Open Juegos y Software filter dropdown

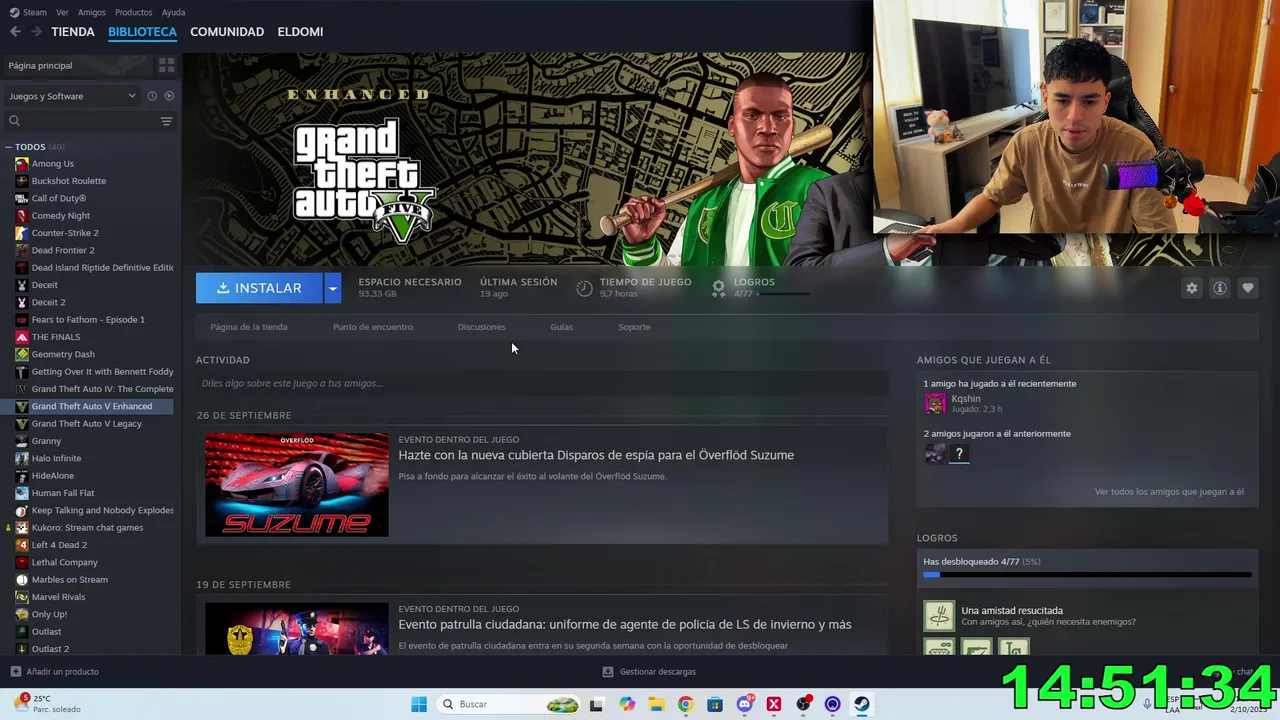(x=72, y=96)
